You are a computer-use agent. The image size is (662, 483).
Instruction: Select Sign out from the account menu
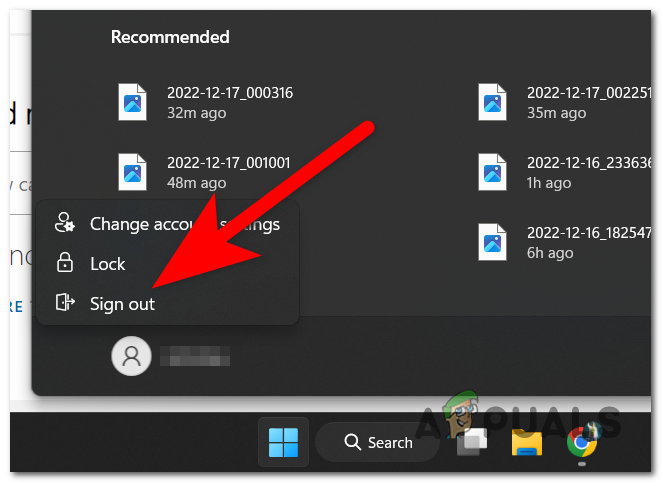168,304
